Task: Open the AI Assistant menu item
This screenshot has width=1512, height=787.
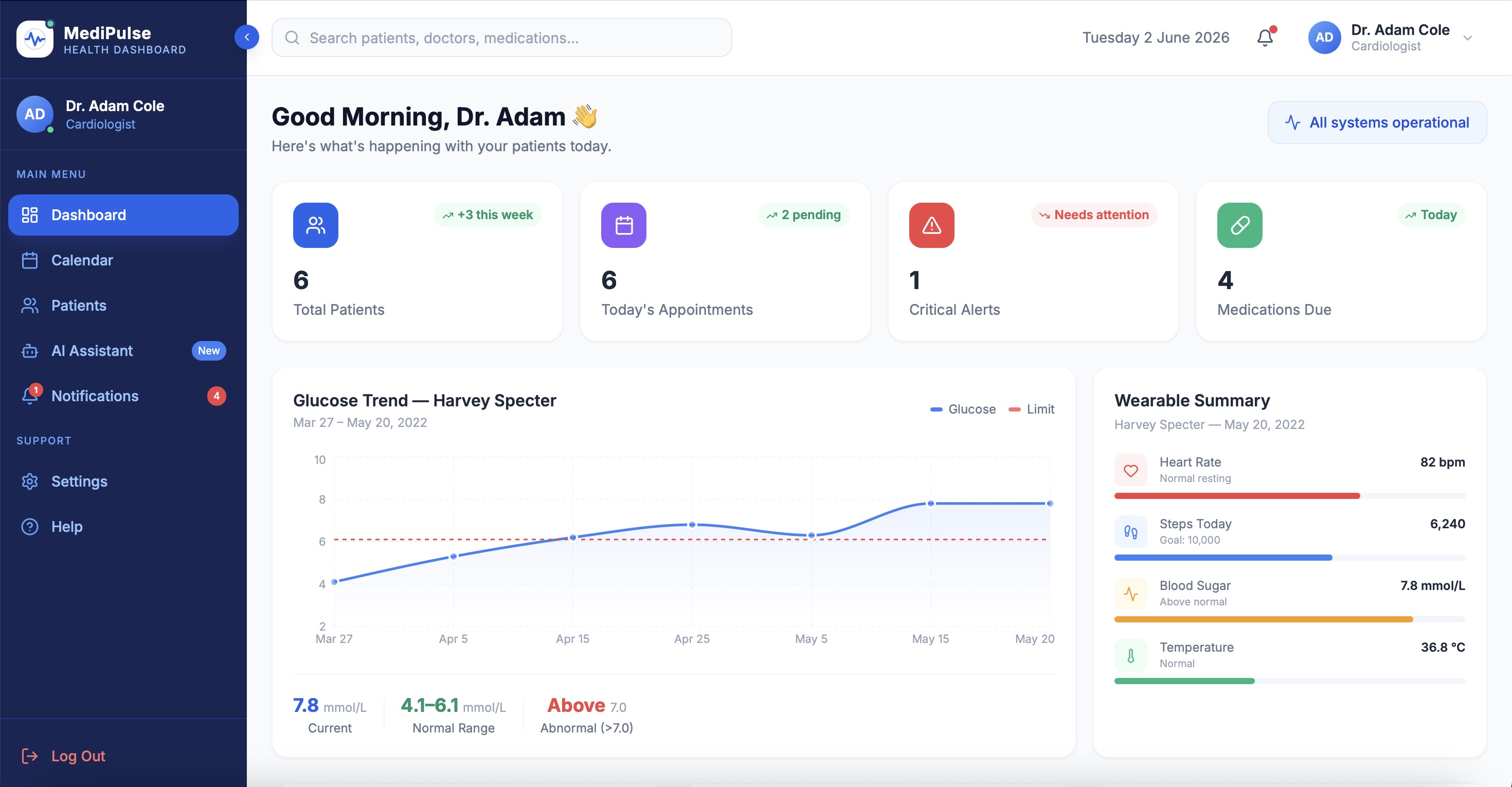Action: click(123, 350)
